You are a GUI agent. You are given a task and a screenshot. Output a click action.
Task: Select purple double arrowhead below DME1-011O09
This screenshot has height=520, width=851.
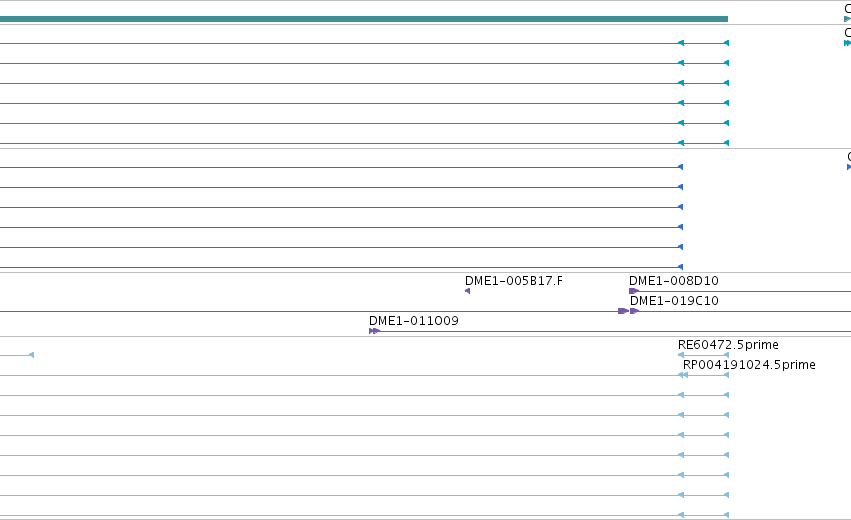coord(374,331)
